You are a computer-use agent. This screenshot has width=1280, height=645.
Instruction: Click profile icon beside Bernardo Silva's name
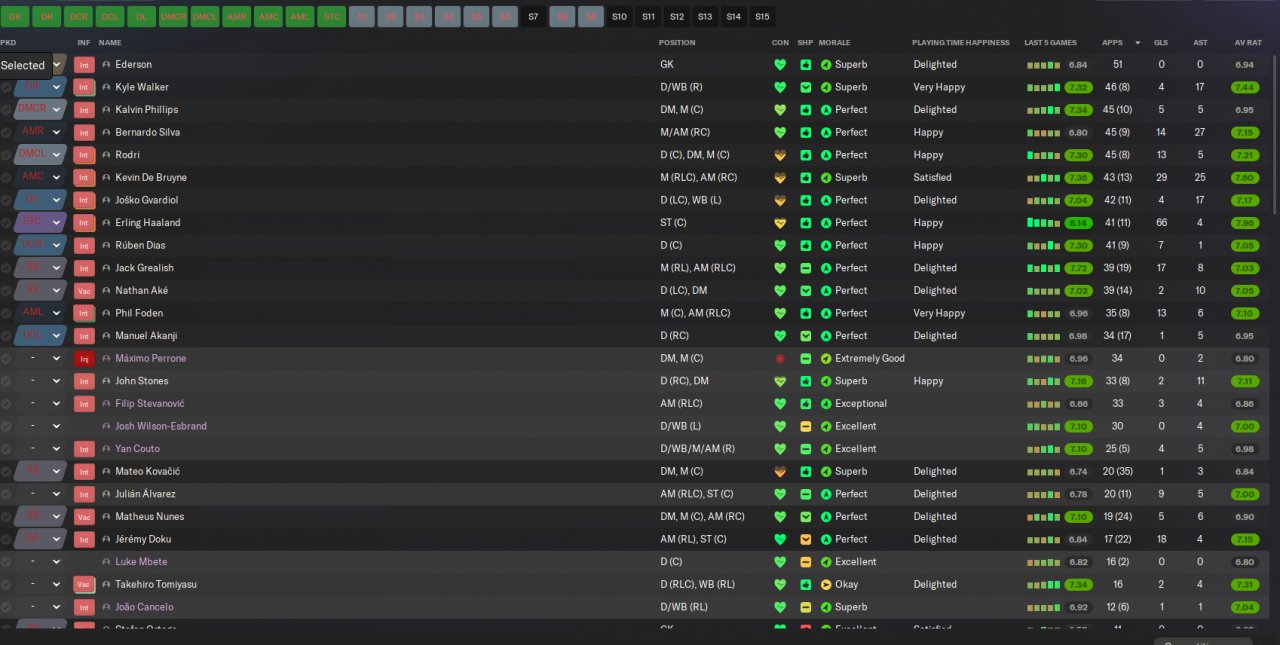pos(106,132)
